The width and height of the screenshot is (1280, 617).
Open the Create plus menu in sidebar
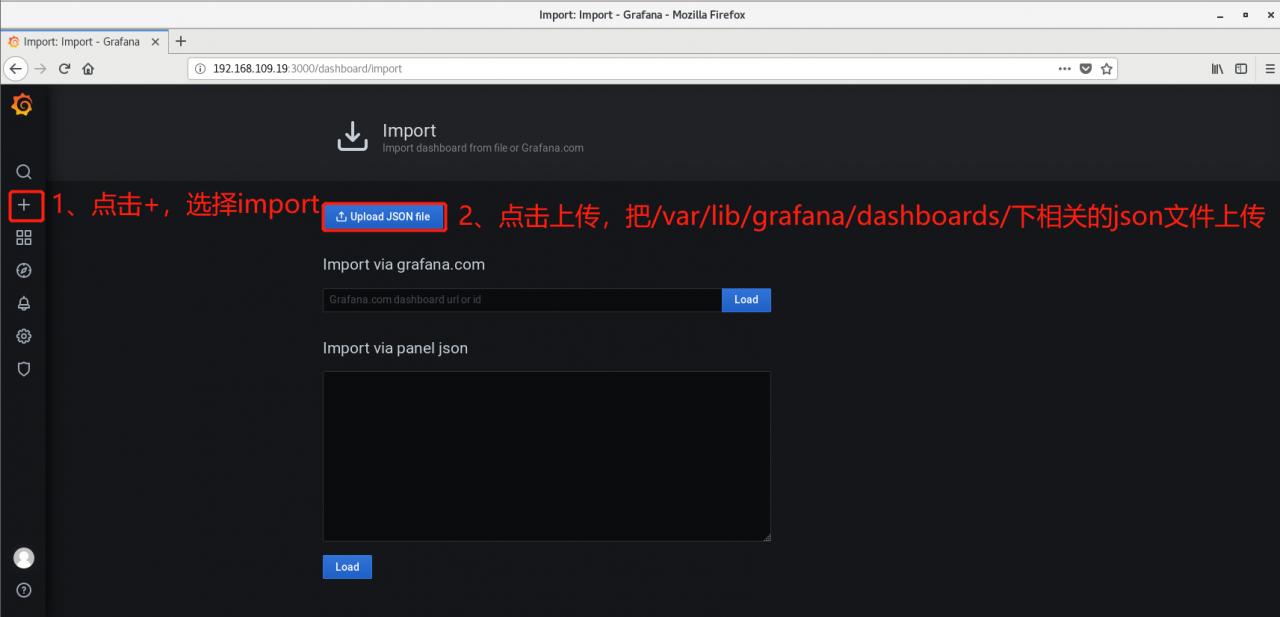(24, 205)
